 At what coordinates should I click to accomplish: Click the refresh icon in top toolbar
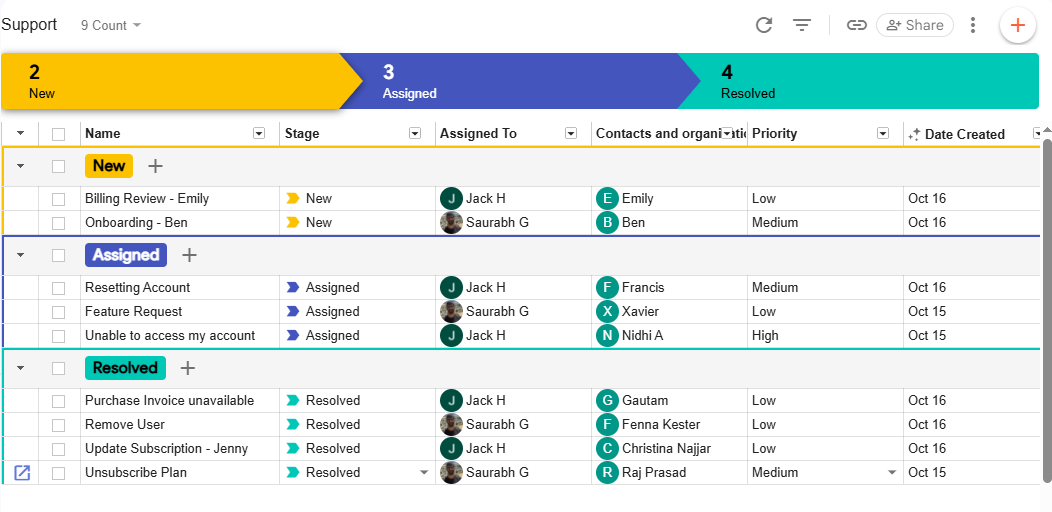764,25
